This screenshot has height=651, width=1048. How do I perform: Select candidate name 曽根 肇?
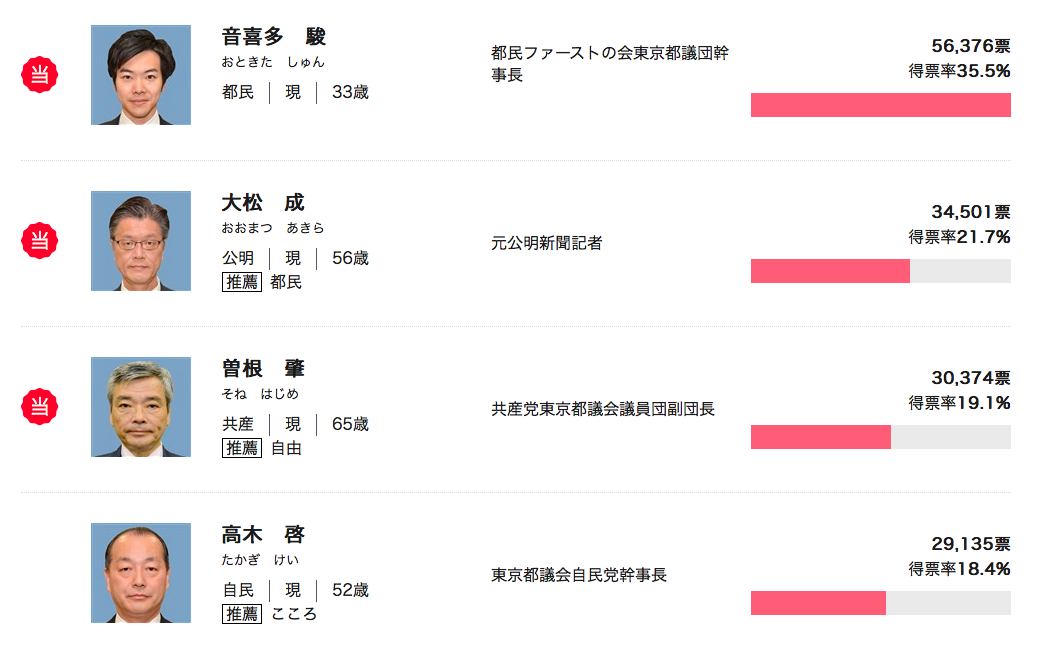point(263,368)
